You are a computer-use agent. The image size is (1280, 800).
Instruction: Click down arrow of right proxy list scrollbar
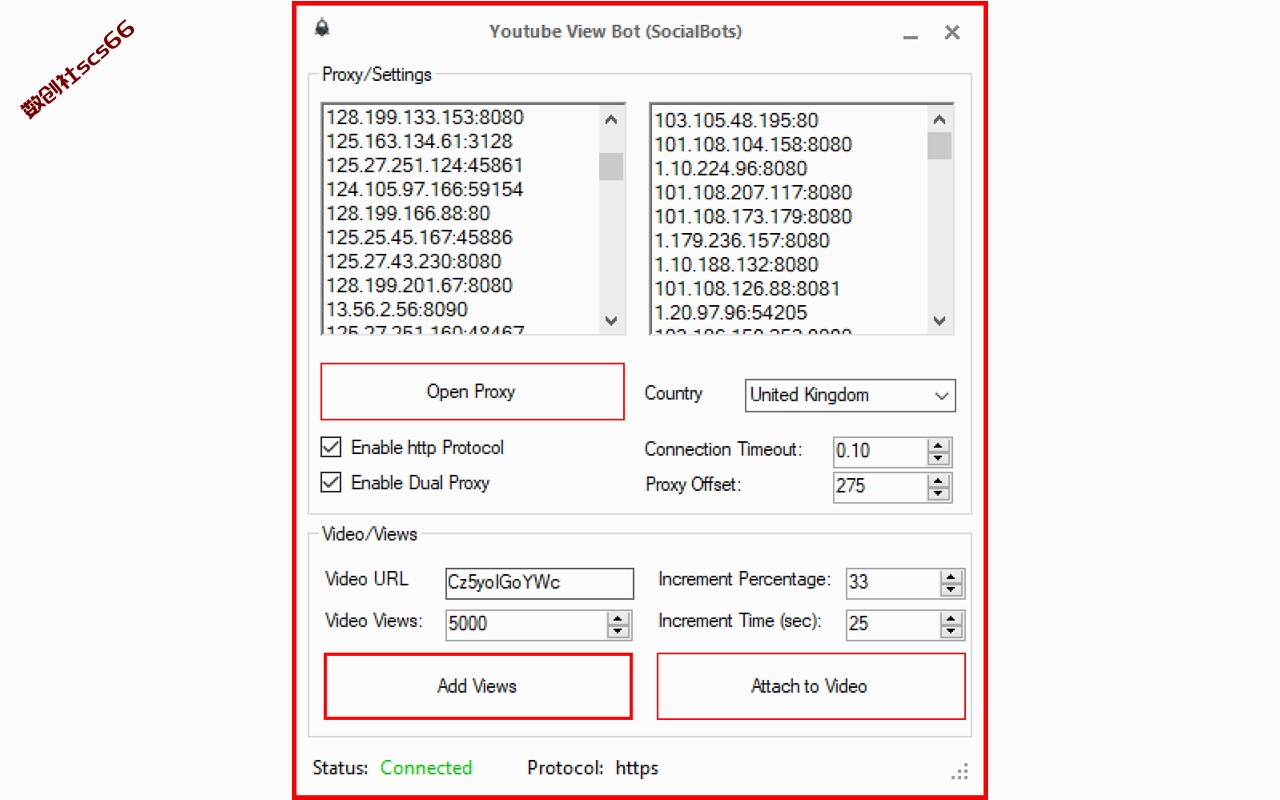[x=939, y=320]
